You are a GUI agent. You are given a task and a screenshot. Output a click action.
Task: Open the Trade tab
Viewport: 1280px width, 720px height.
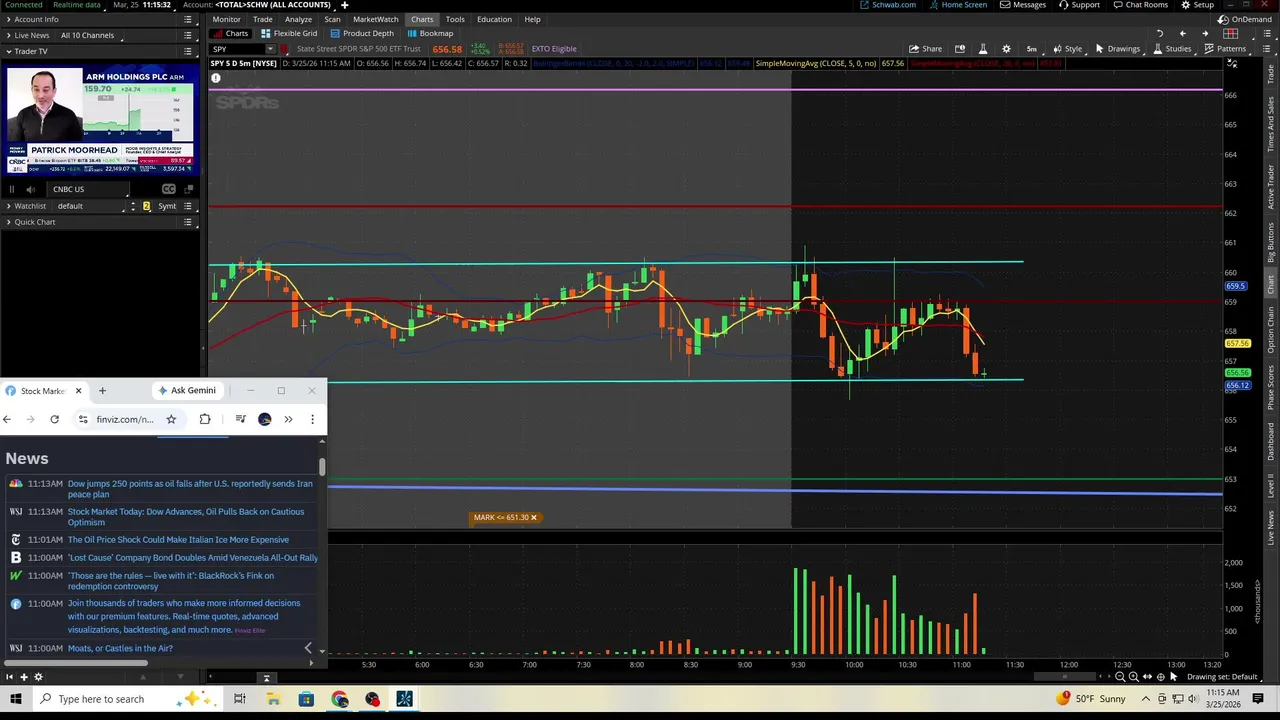click(263, 19)
